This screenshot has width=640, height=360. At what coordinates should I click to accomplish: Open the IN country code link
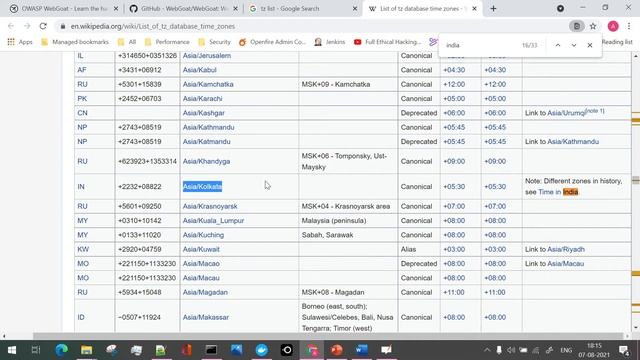click(81, 187)
